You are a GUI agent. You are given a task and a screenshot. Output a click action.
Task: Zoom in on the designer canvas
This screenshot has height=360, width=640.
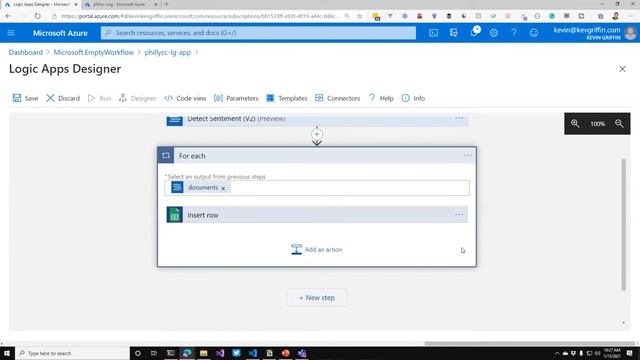click(575, 124)
